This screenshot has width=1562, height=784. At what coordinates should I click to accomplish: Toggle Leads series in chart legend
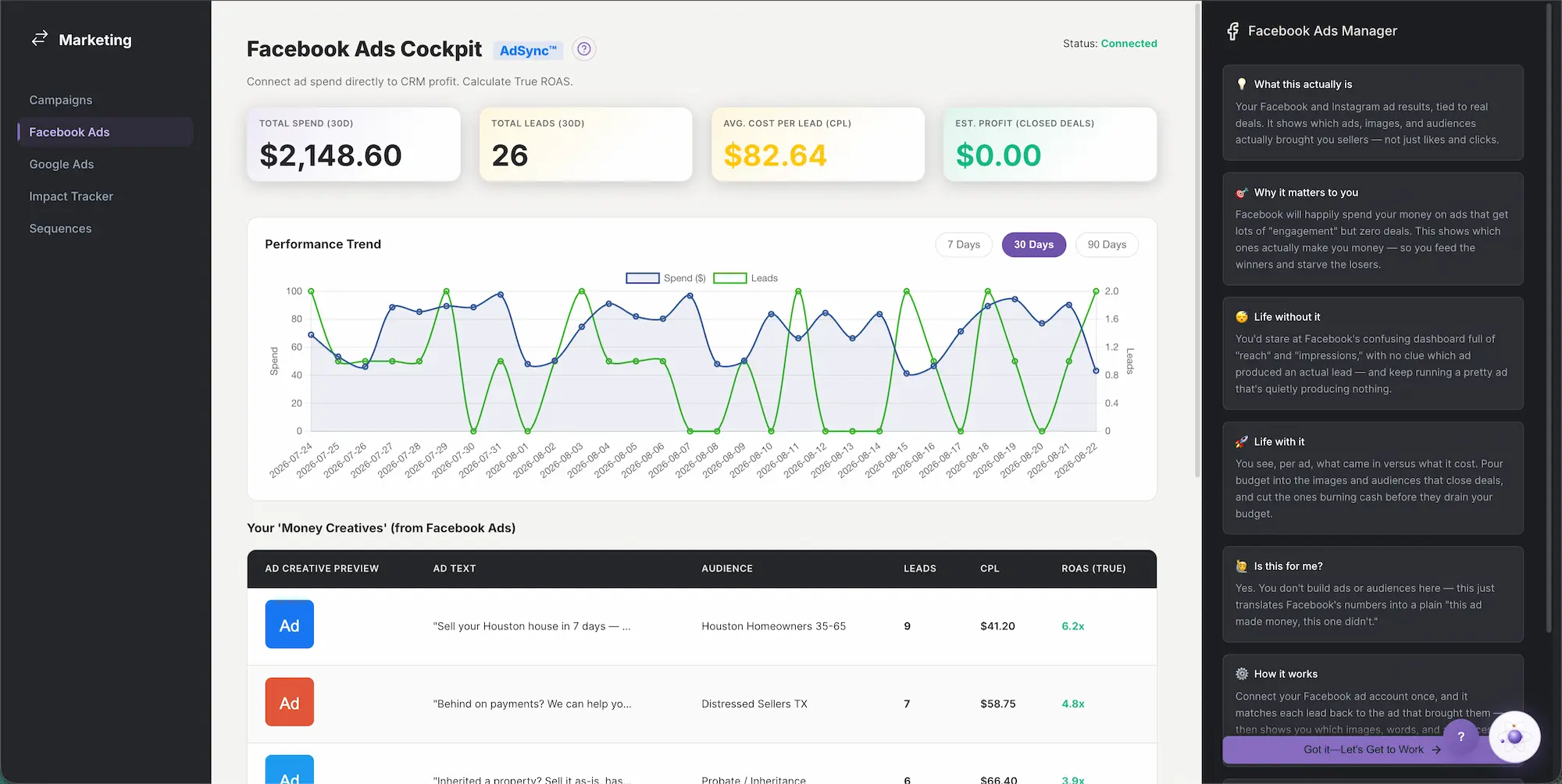[x=746, y=278]
